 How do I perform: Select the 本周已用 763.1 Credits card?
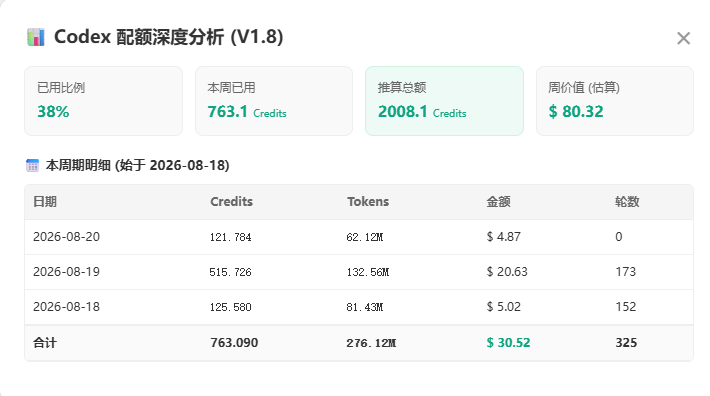pos(274,101)
